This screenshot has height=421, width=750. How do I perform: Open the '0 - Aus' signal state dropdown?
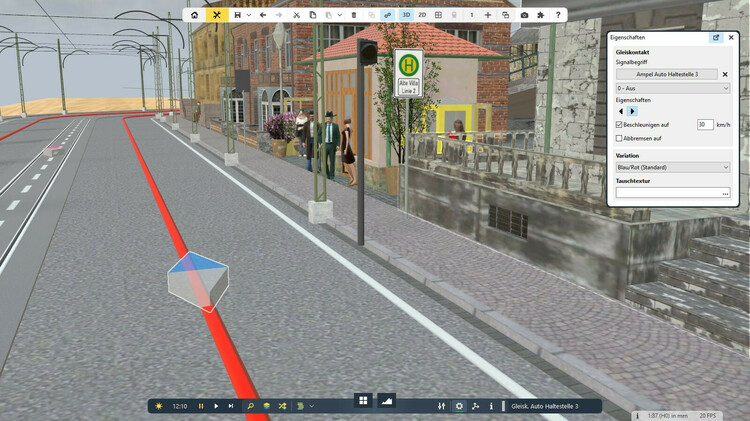click(672, 88)
